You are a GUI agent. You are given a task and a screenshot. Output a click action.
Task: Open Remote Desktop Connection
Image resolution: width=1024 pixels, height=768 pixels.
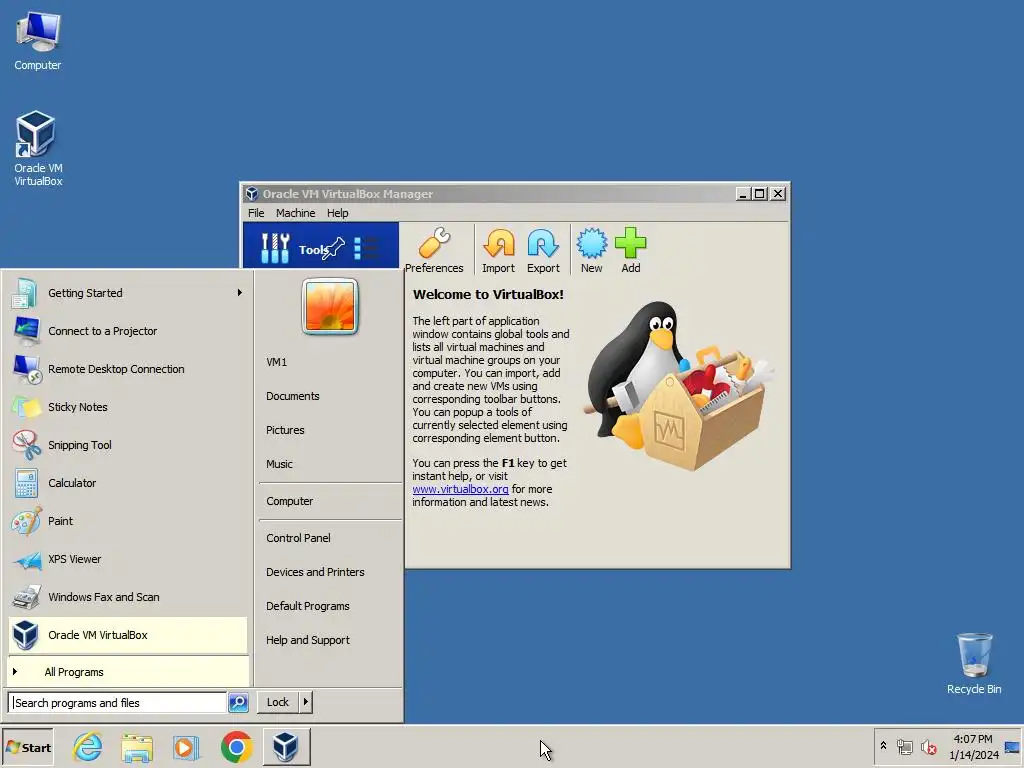click(127, 369)
